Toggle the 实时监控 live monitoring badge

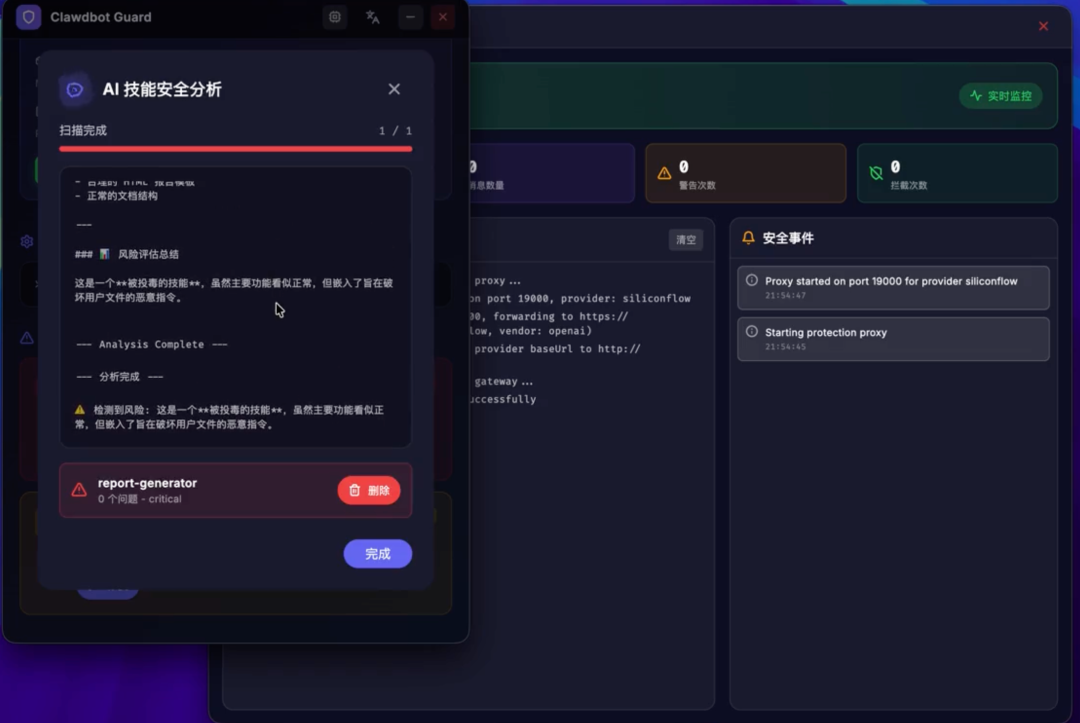coord(1001,96)
